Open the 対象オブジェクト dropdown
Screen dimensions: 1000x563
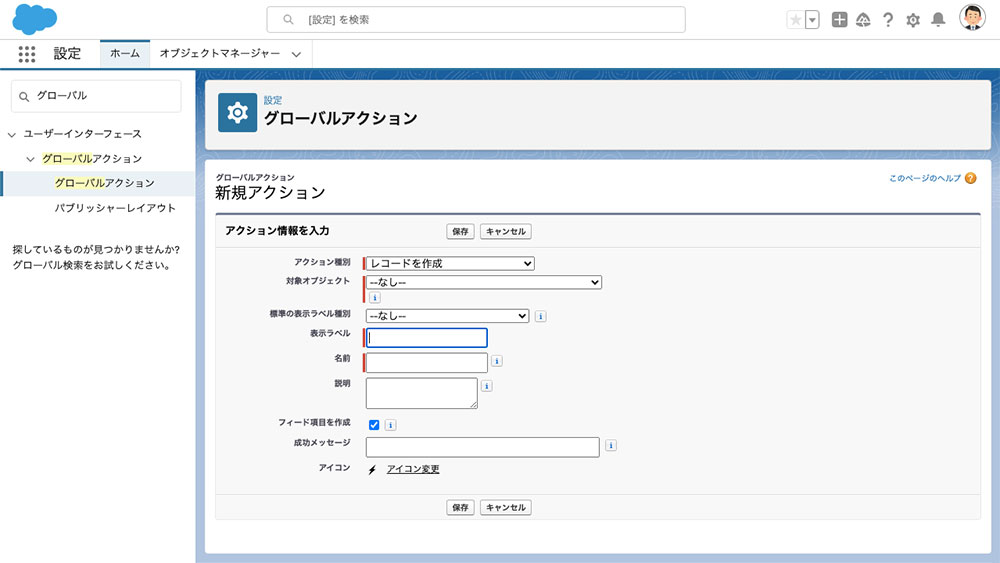483,282
